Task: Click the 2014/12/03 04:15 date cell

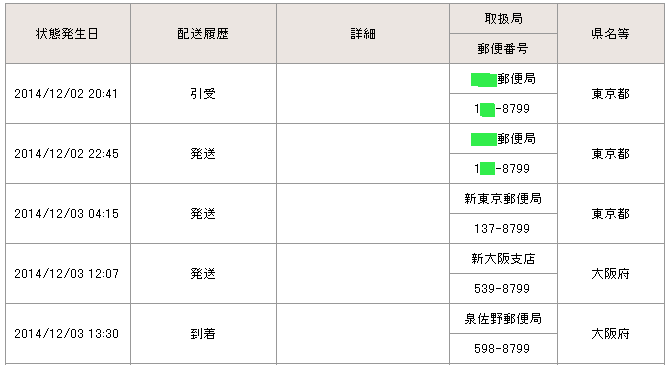Action: pos(68,214)
